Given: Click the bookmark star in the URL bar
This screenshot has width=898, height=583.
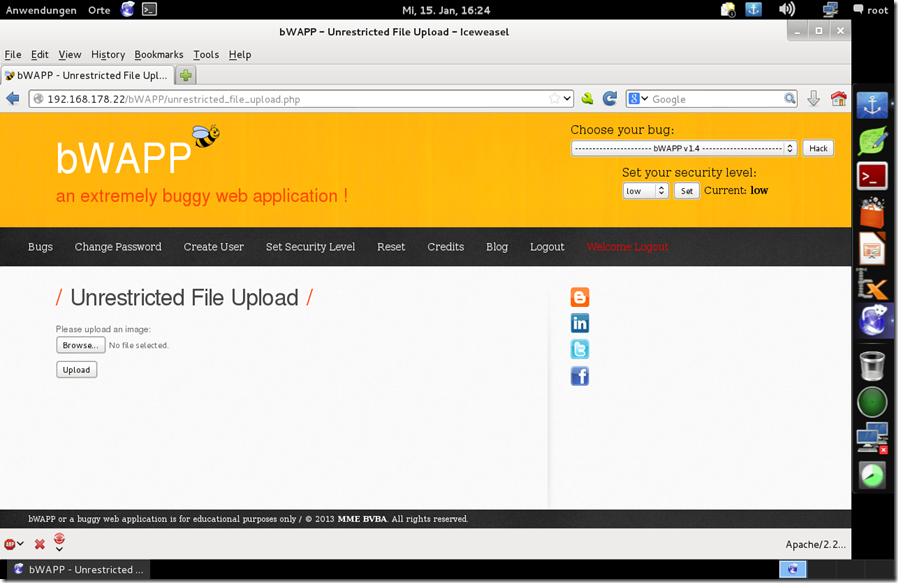Looking at the screenshot, I should 554,99.
